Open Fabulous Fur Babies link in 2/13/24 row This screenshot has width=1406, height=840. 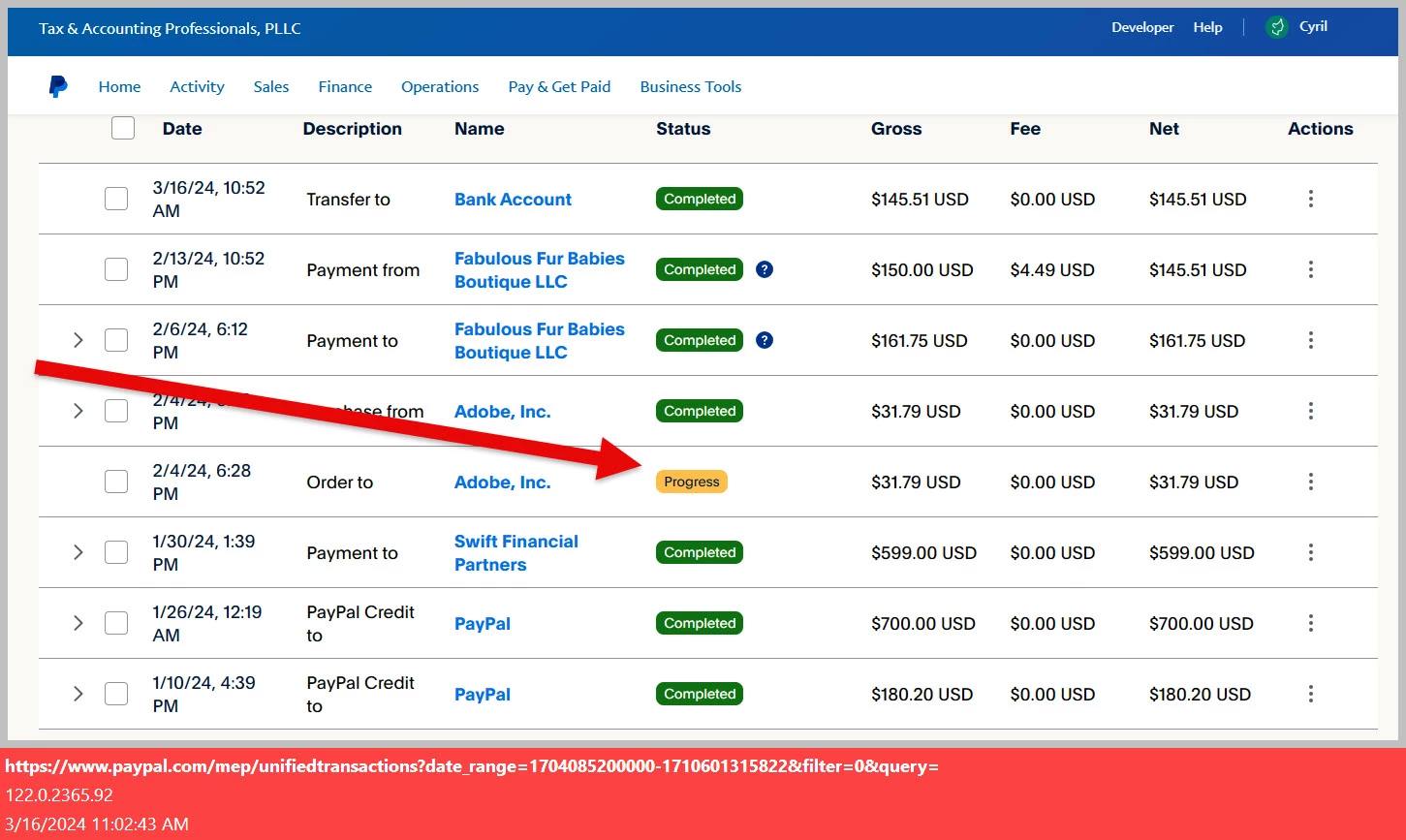540,269
